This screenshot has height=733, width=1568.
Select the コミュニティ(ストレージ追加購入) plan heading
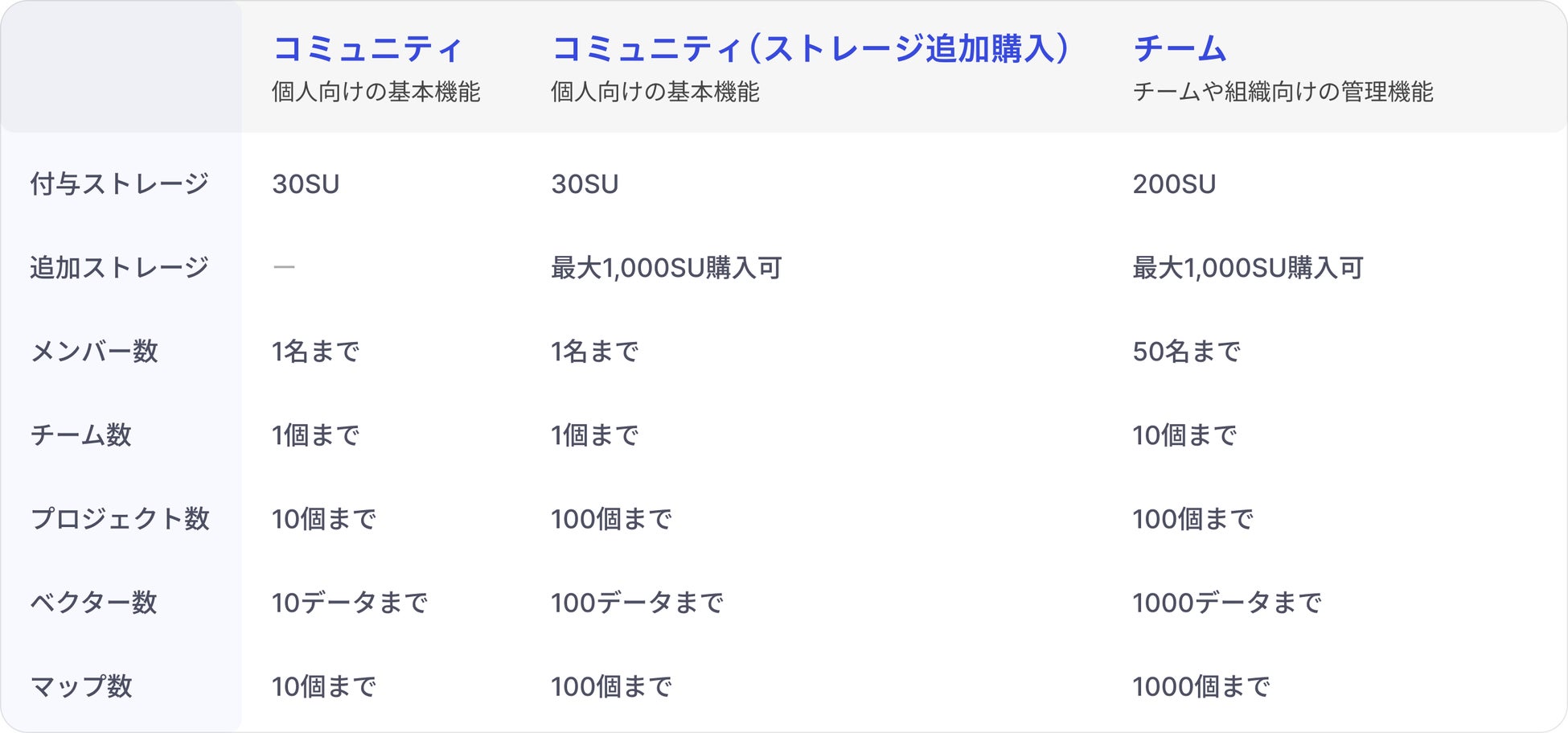point(810,49)
